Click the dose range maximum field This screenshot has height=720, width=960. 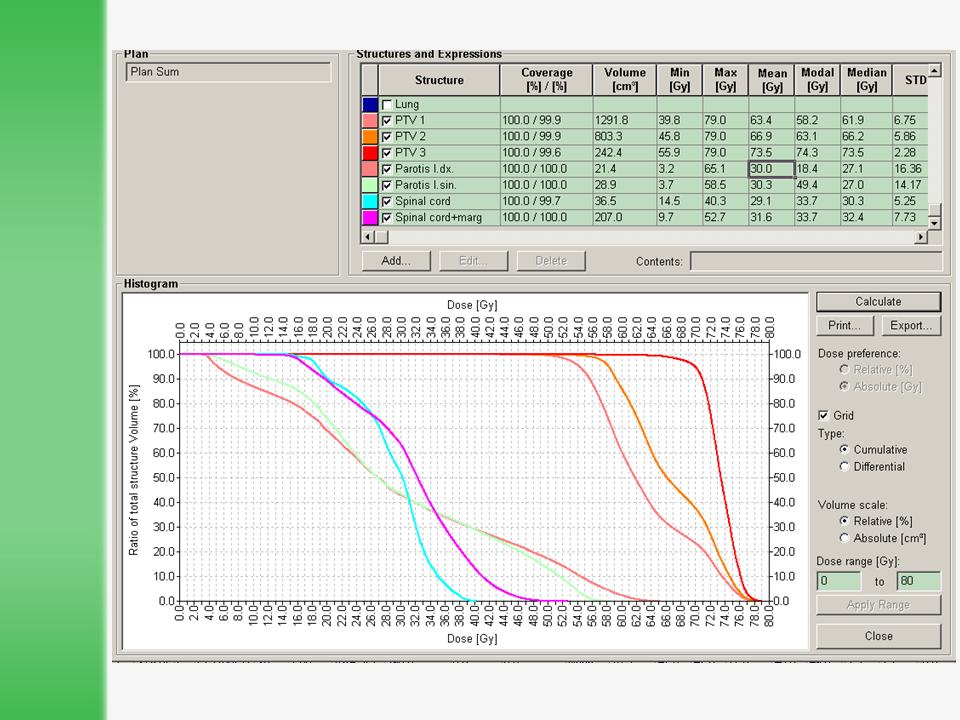(x=918, y=581)
